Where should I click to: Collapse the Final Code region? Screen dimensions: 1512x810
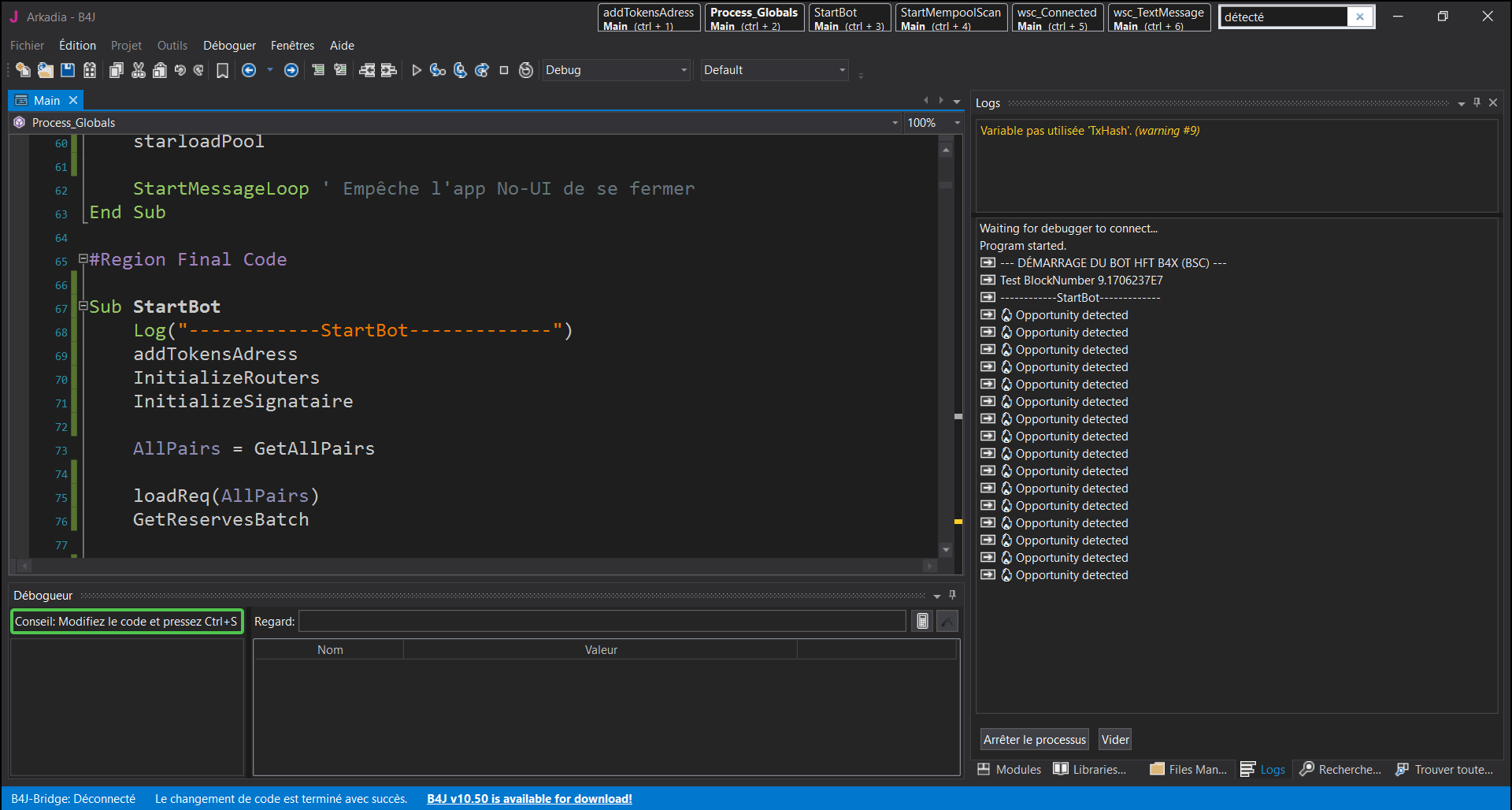83,258
